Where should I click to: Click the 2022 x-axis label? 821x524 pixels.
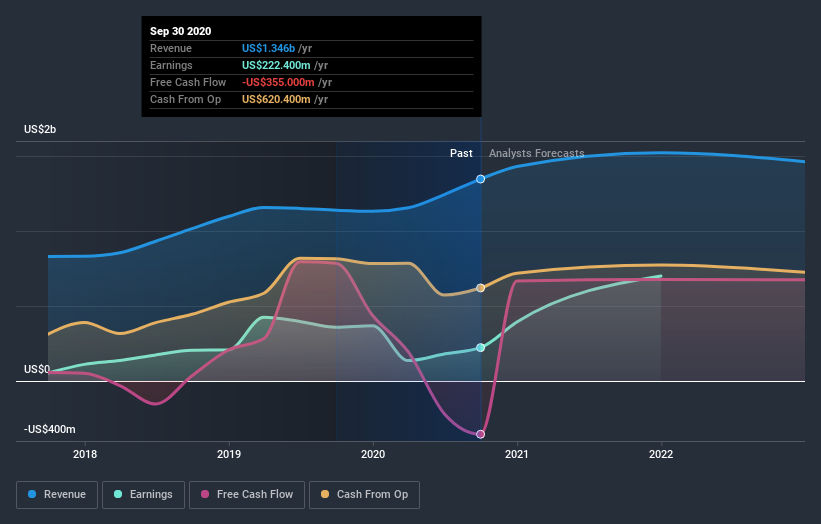[661, 454]
